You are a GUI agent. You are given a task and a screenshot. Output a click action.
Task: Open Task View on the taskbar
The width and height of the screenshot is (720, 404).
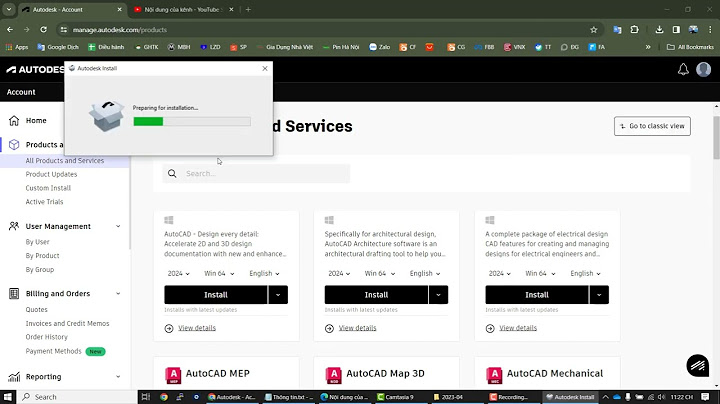click(x=146, y=397)
